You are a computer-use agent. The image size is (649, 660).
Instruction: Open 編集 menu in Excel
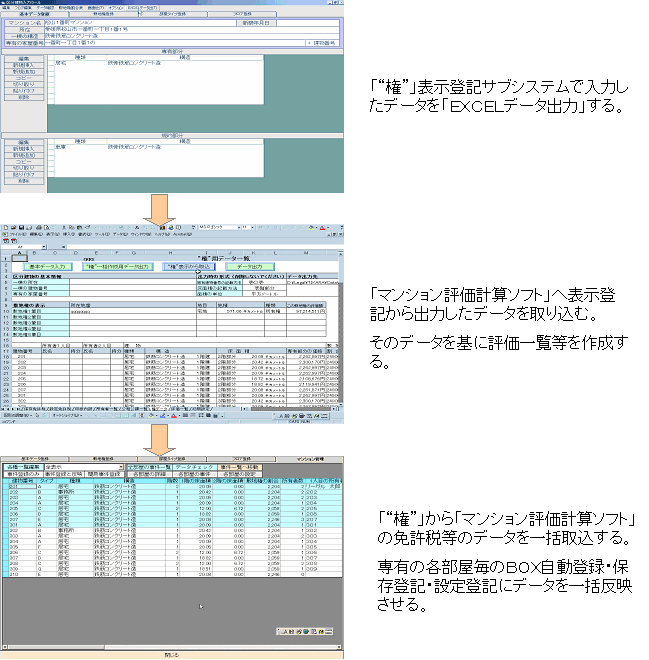point(36,234)
